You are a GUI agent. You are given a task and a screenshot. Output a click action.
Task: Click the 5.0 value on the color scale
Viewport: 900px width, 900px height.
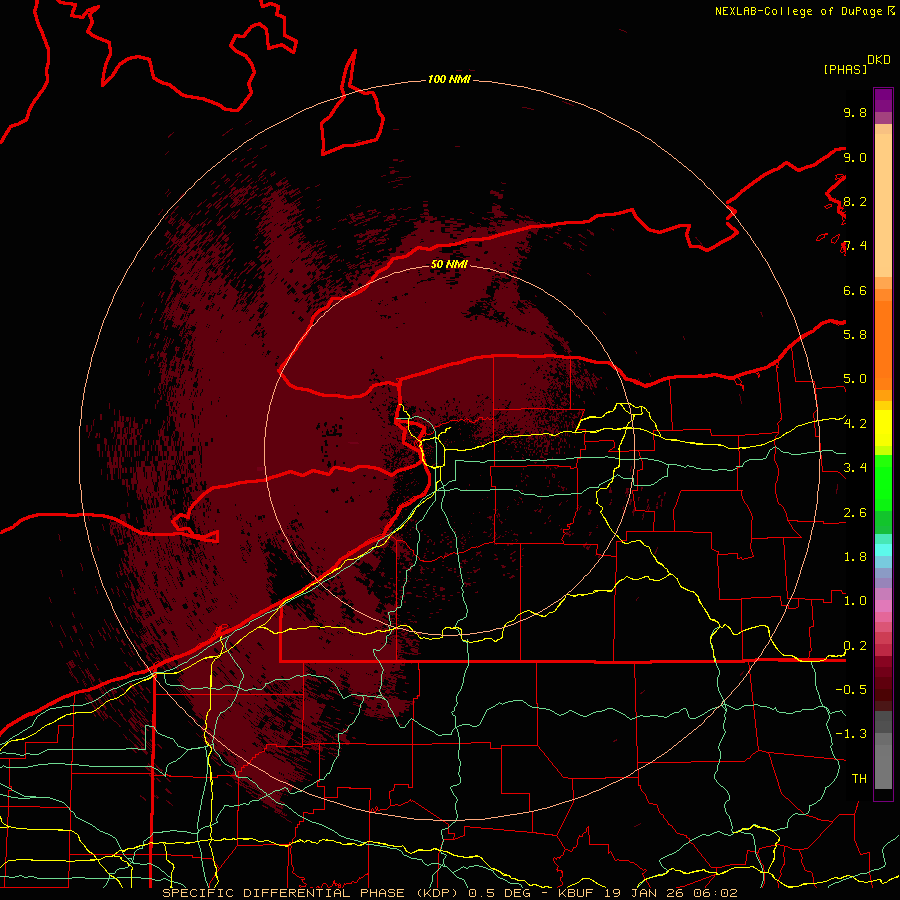[x=855, y=379]
